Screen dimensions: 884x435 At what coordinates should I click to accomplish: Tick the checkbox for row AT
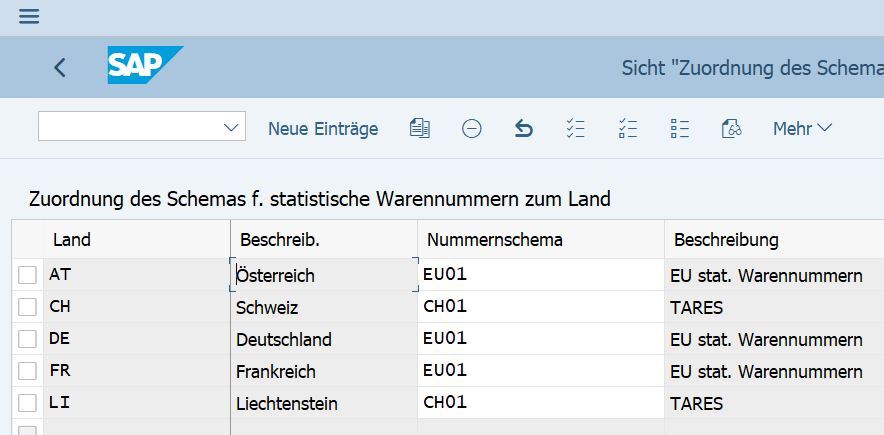point(27,275)
